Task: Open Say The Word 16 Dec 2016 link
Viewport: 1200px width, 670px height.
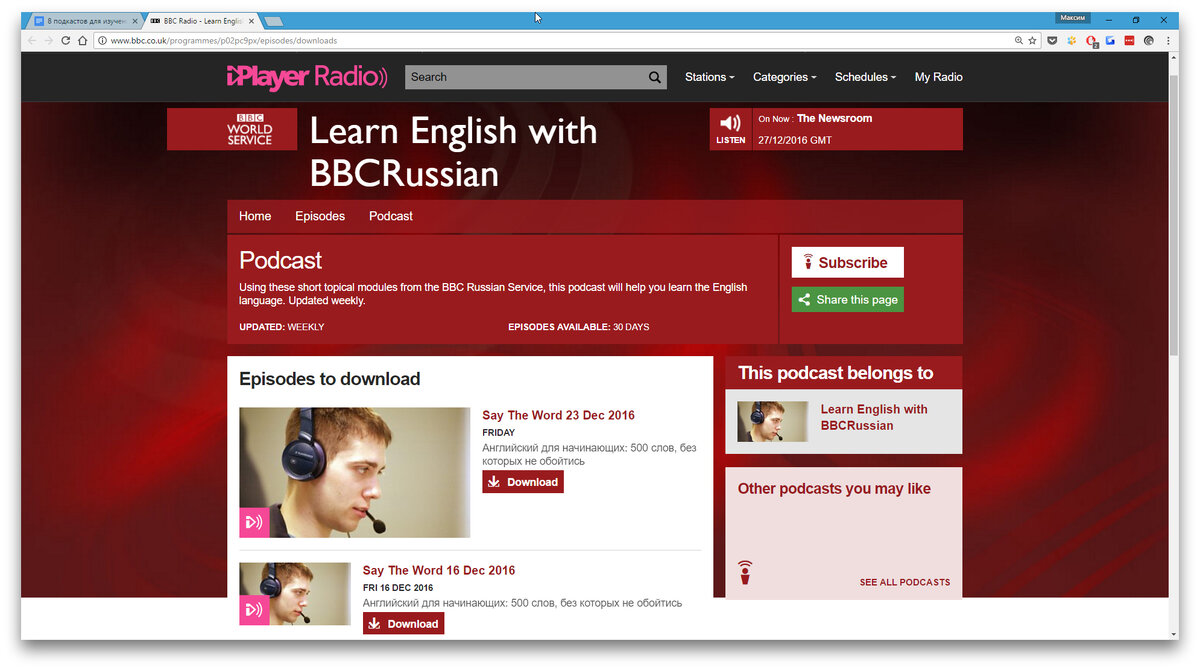Action: (x=439, y=570)
